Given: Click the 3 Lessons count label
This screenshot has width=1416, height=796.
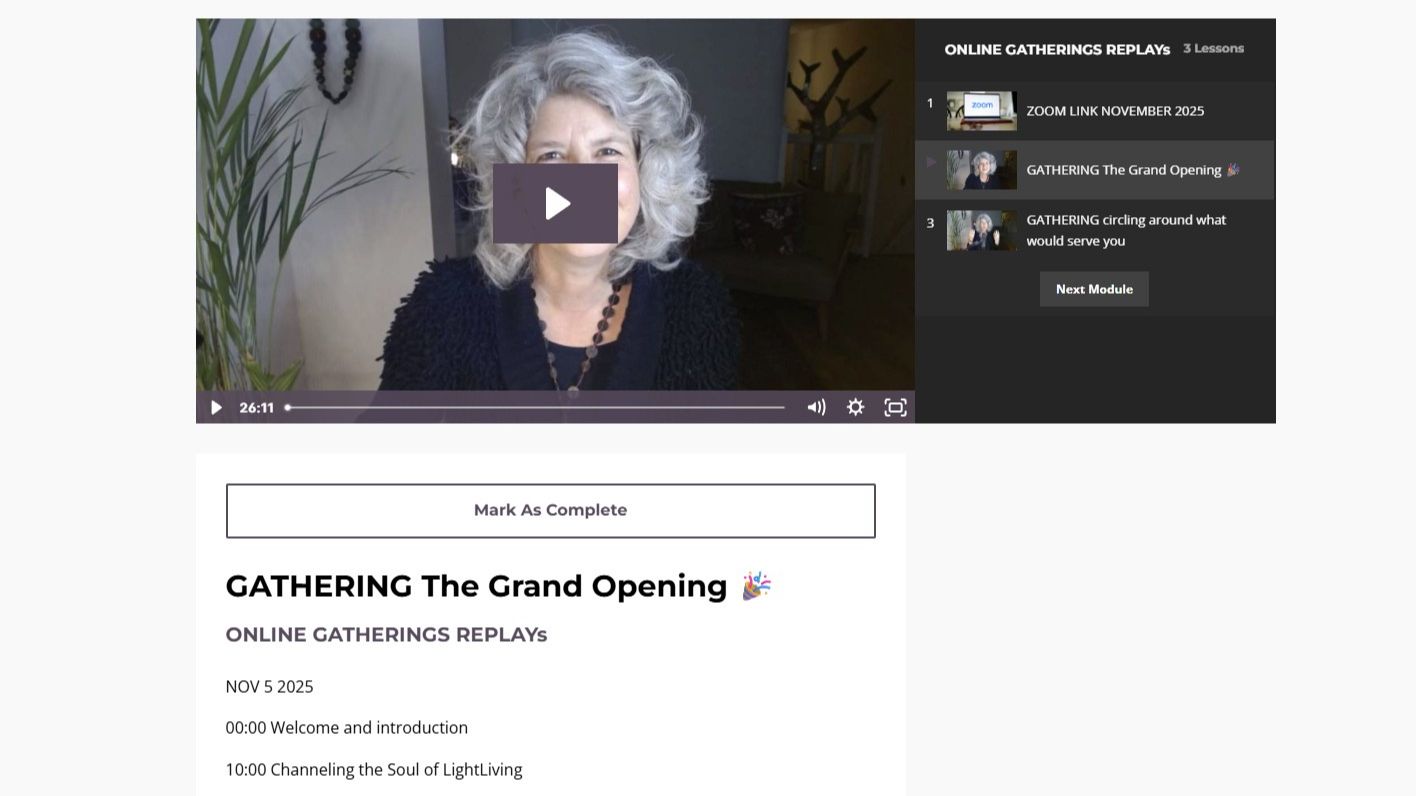Looking at the screenshot, I should (x=1213, y=48).
